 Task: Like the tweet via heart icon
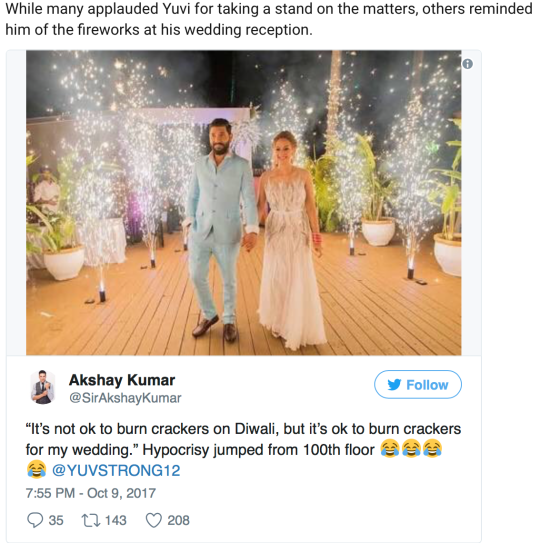click(153, 520)
